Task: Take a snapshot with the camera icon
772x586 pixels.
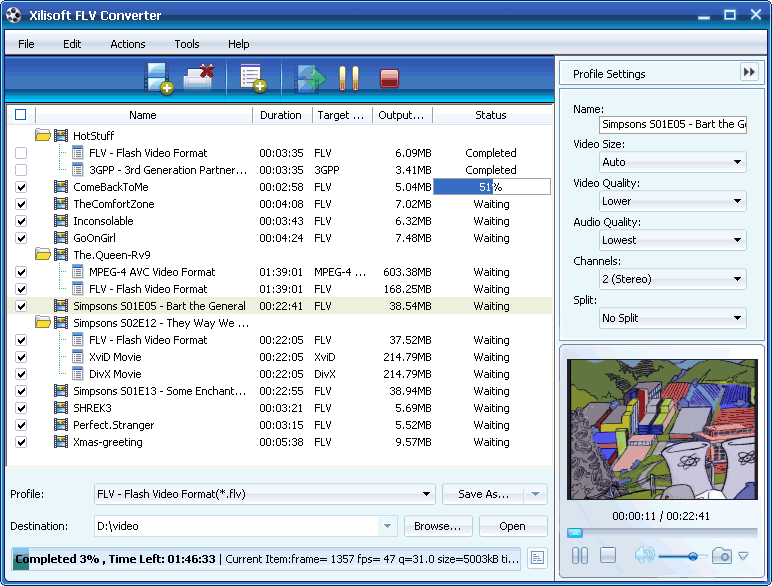Action: coord(722,556)
